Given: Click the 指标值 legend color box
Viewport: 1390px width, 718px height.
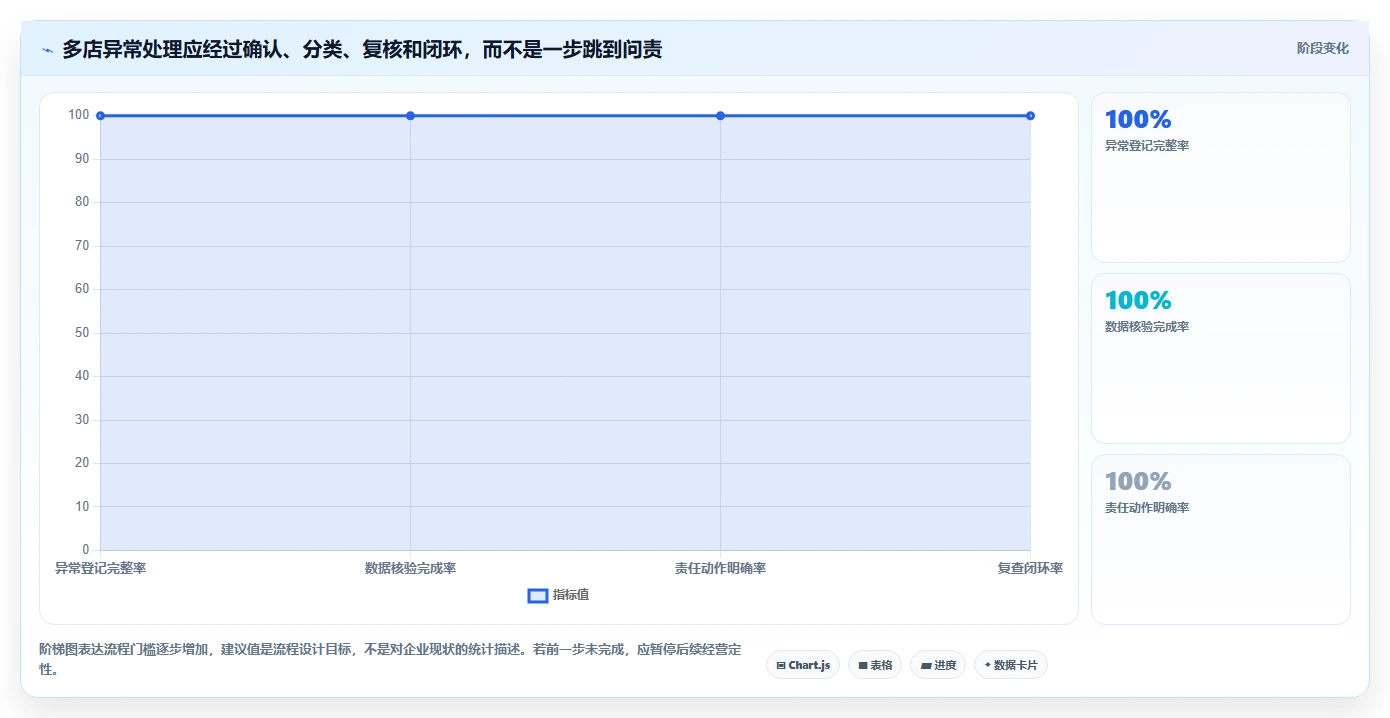Looking at the screenshot, I should [x=538, y=595].
